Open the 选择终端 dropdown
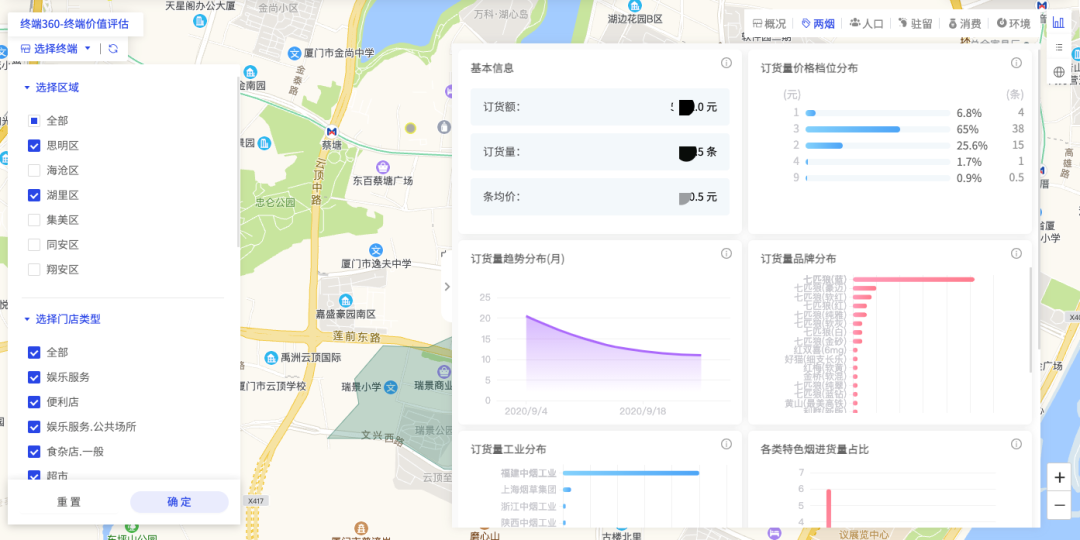Image resolution: width=1080 pixels, height=540 pixels. pos(59,48)
